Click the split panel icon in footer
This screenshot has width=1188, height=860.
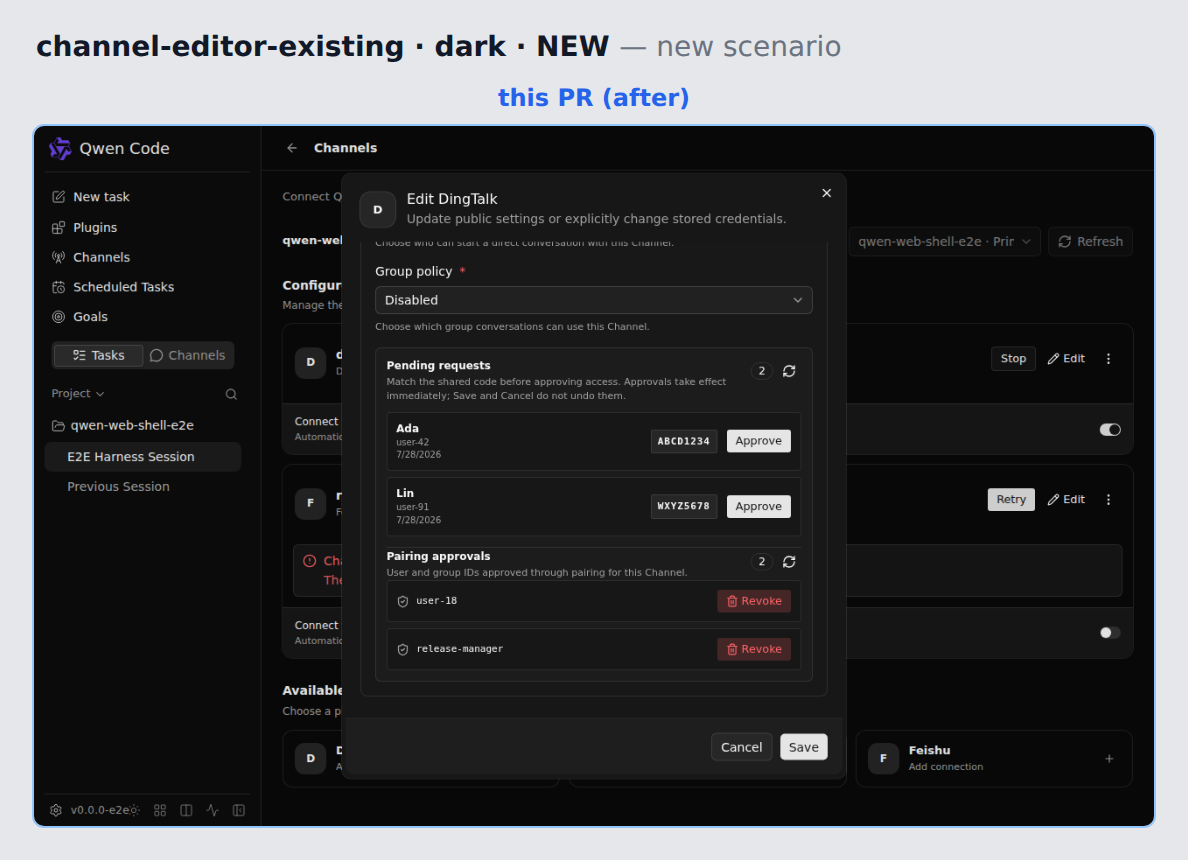[186, 810]
